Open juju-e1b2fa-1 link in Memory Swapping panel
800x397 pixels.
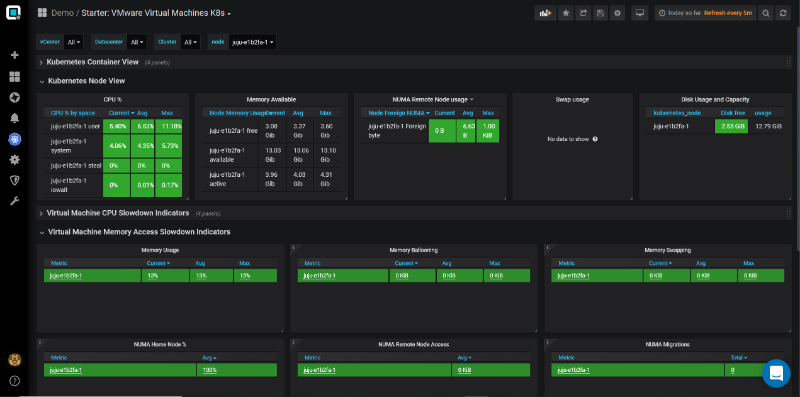573,276
